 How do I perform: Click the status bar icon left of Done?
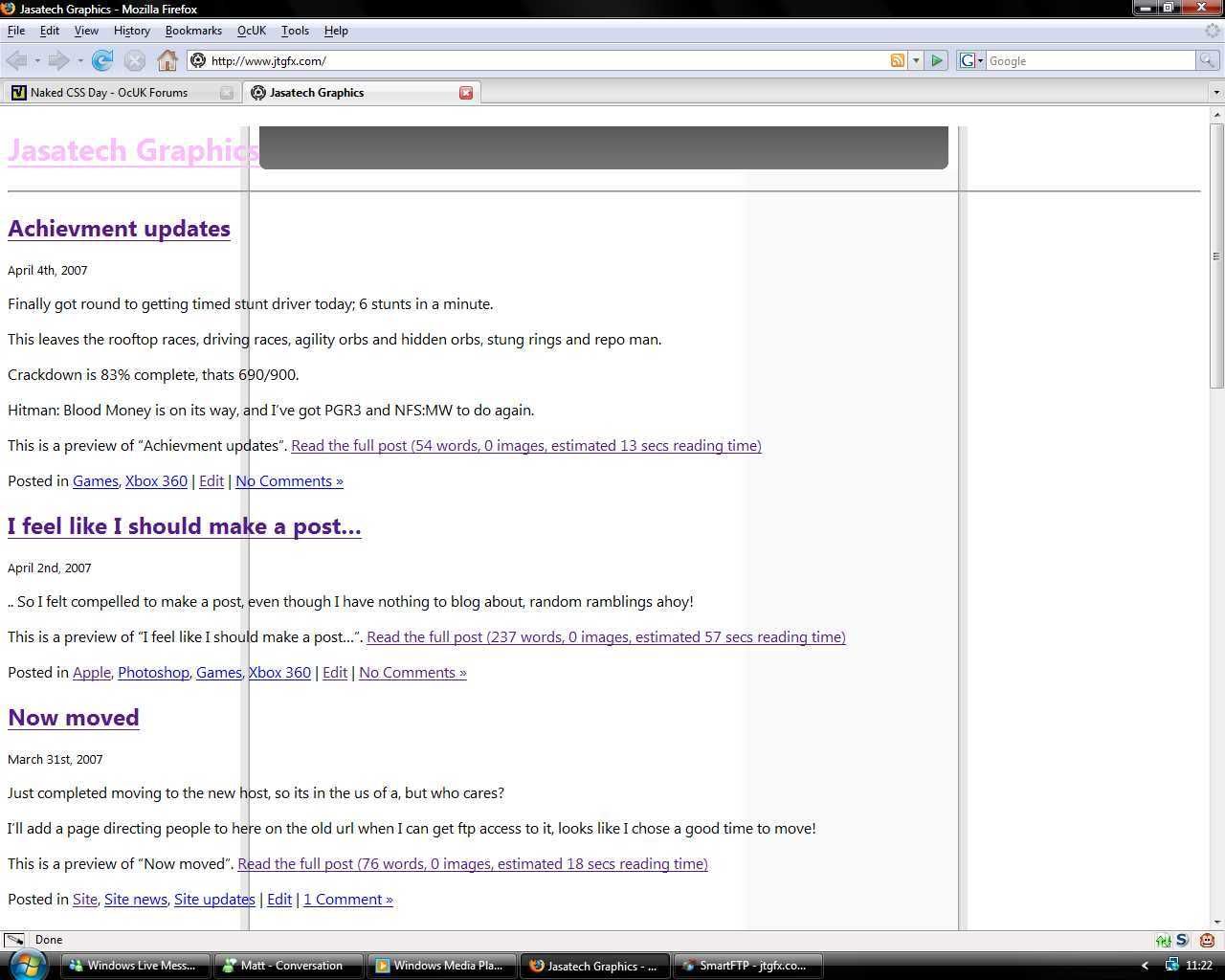coord(13,940)
